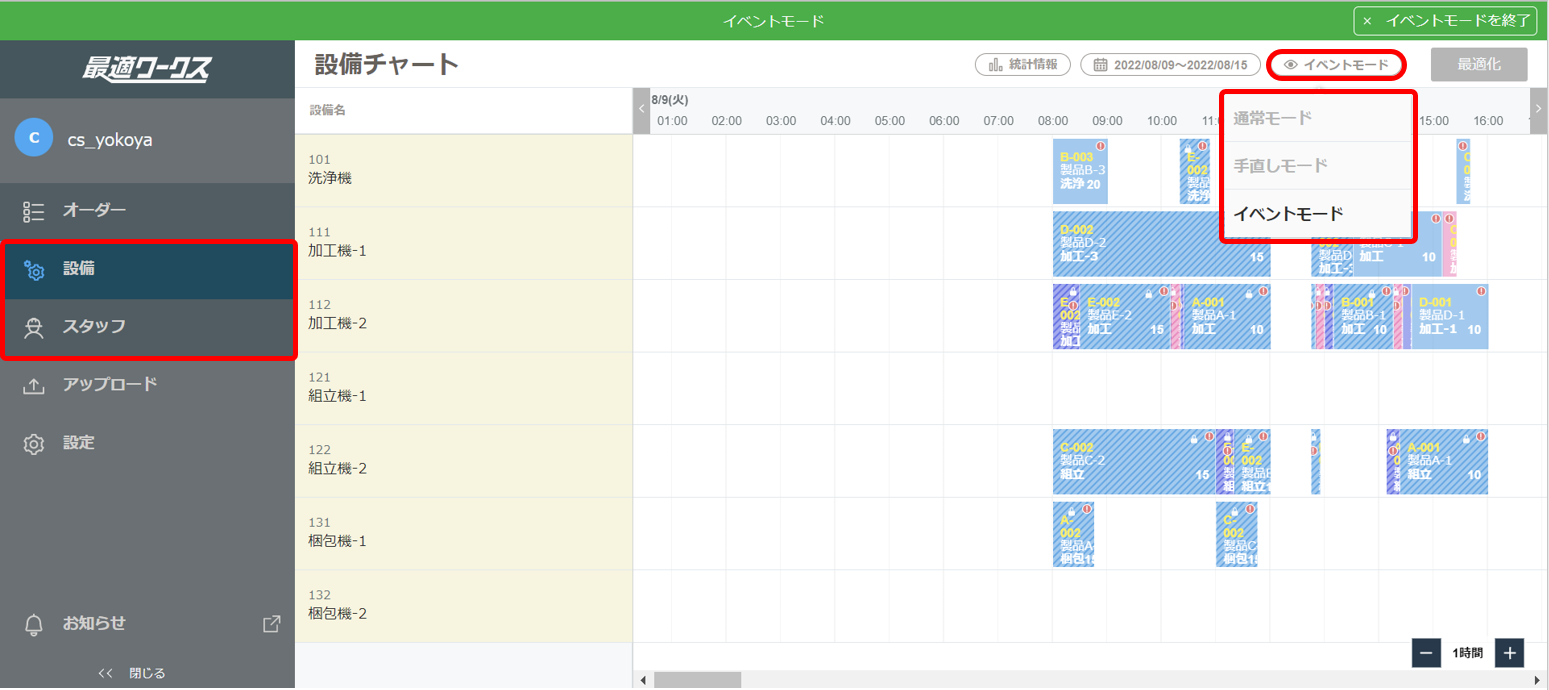Viewport: 1549px width, 690px height.
Task: Go to スタッフ in the sidebar
Action: (147, 327)
